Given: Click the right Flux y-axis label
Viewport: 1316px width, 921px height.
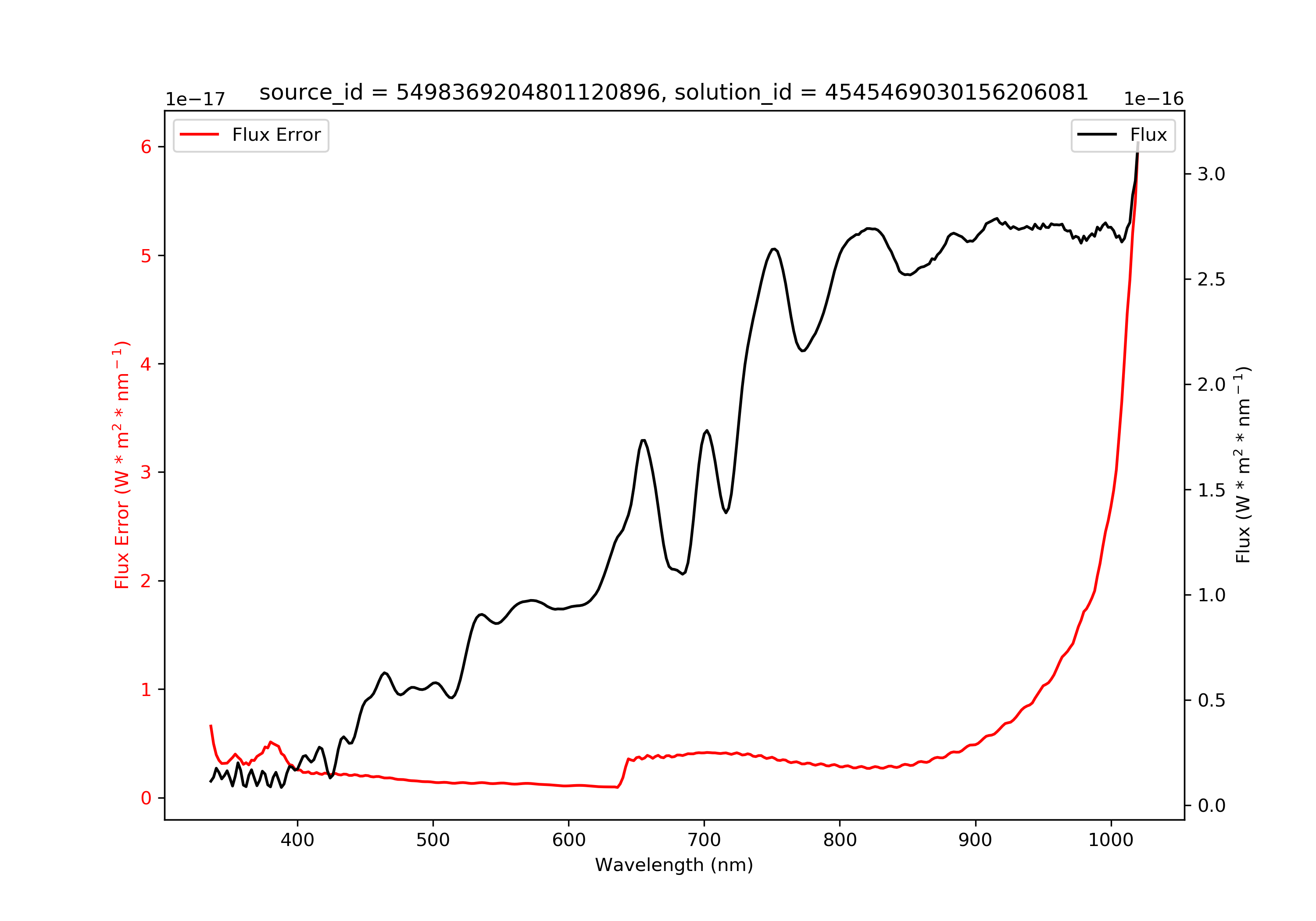Looking at the screenshot, I should coord(1243,465).
